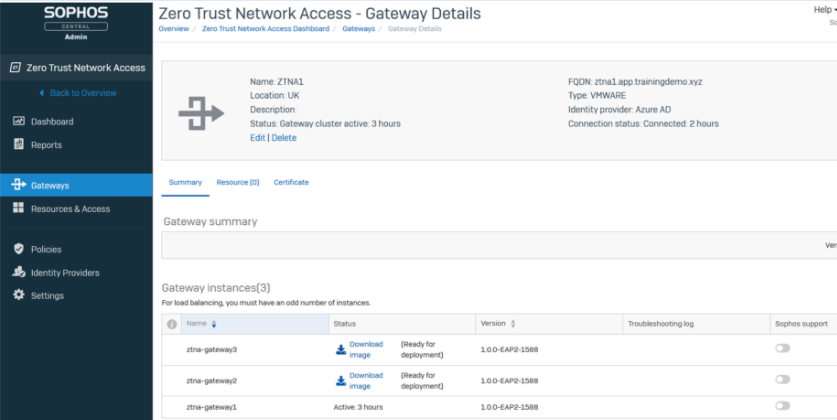The height and width of the screenshot is (420, 837).
Task: Toggle Sophos support for ztna-gateway1
Action: [x=783, y=406]
